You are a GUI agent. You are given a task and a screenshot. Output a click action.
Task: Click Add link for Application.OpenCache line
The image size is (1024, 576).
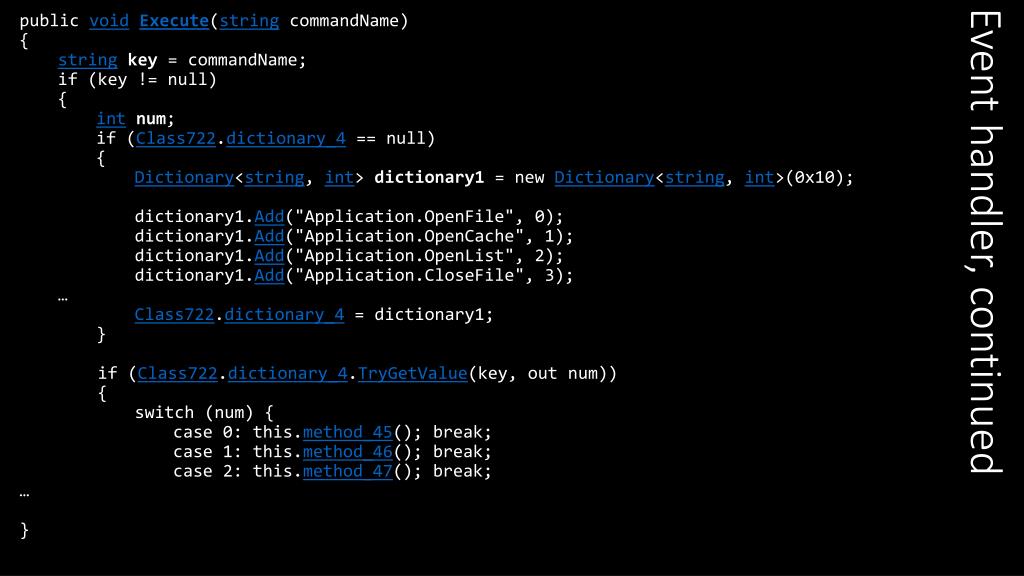269,236
